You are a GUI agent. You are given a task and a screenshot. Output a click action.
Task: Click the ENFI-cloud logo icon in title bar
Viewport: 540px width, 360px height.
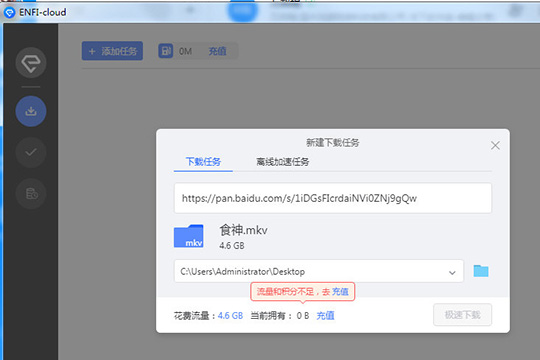pyautogui.click(x=9, y=13)
